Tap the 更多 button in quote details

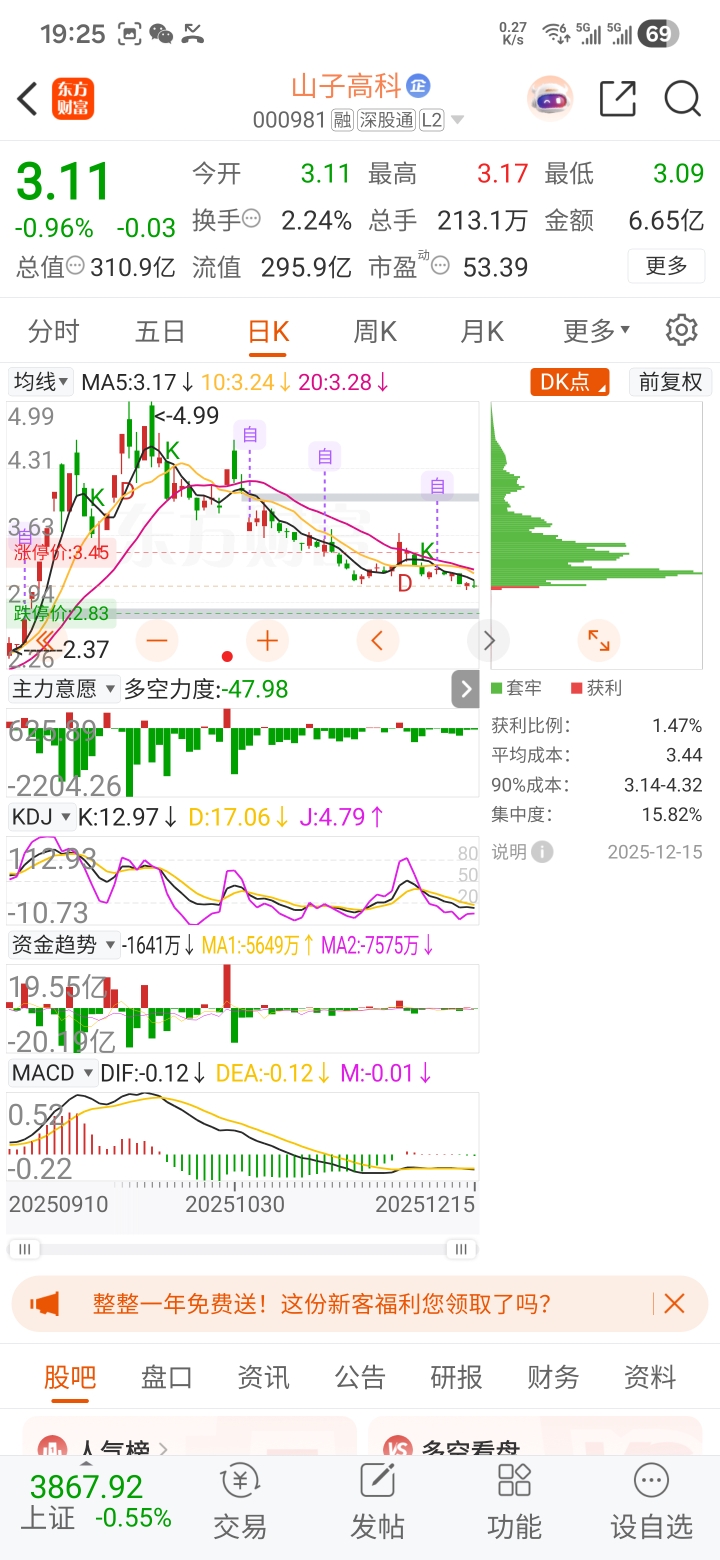tap(666, 266)
